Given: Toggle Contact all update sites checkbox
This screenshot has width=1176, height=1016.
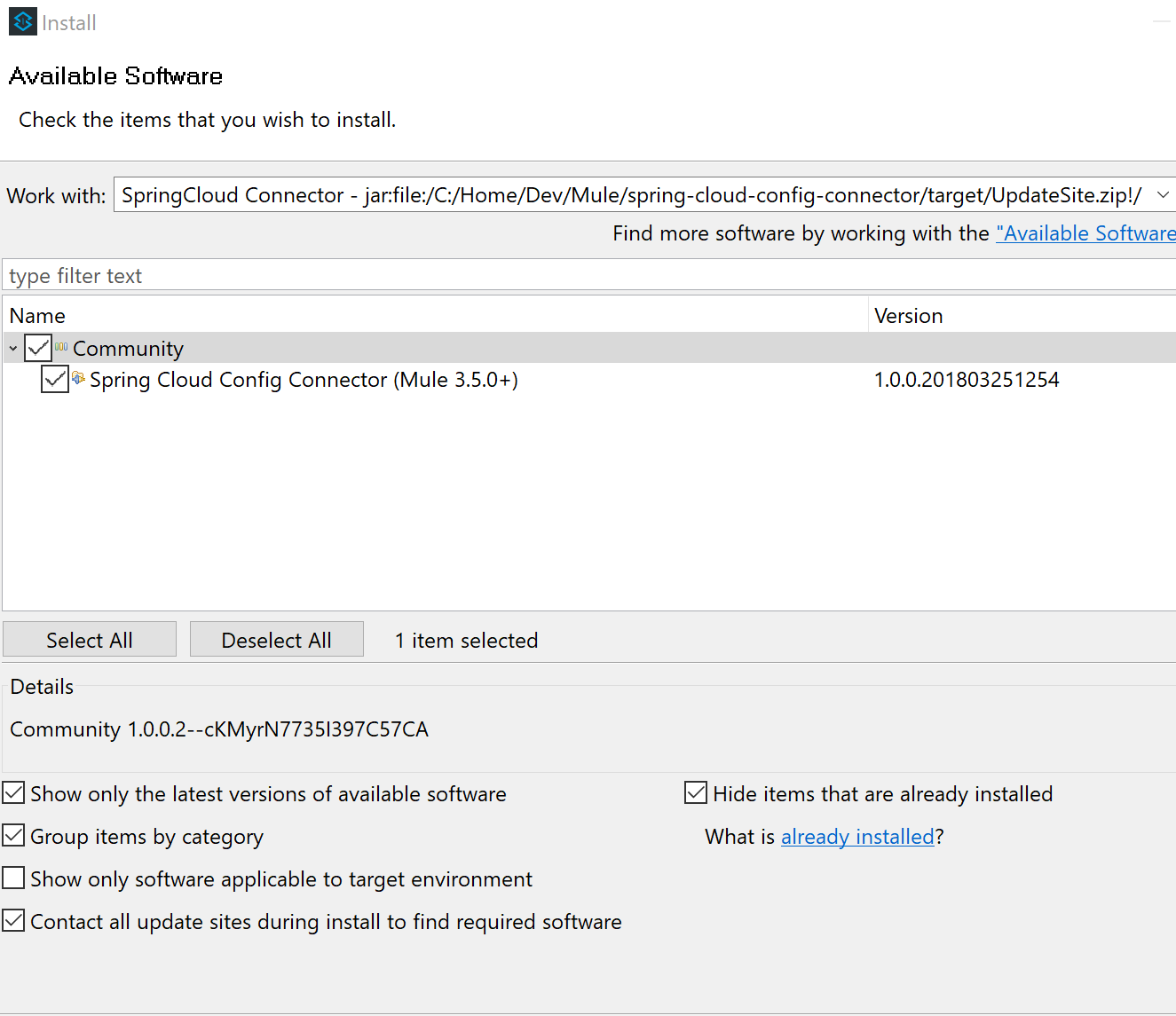Looking at the screenshot, I should 14,921.
